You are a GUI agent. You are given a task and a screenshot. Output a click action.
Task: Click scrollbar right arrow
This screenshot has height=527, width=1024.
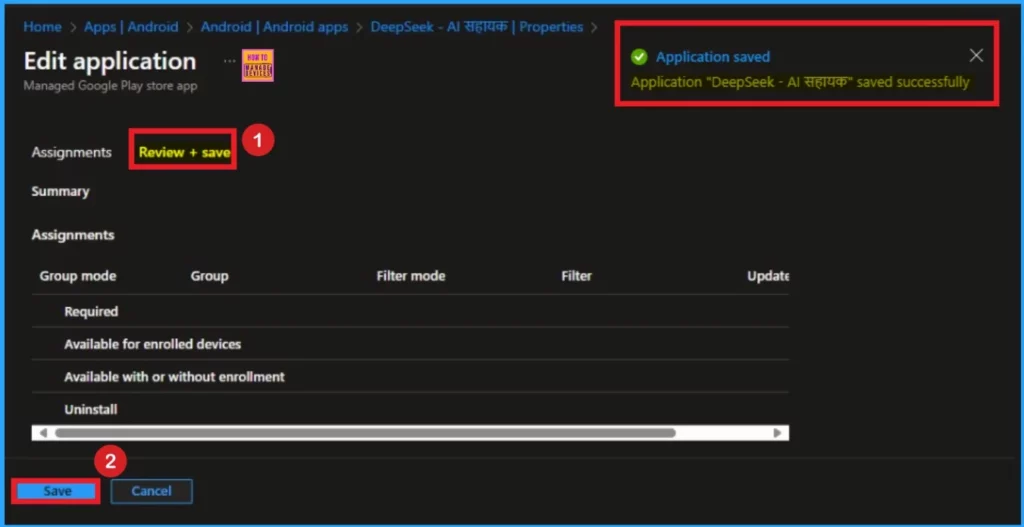777,432
